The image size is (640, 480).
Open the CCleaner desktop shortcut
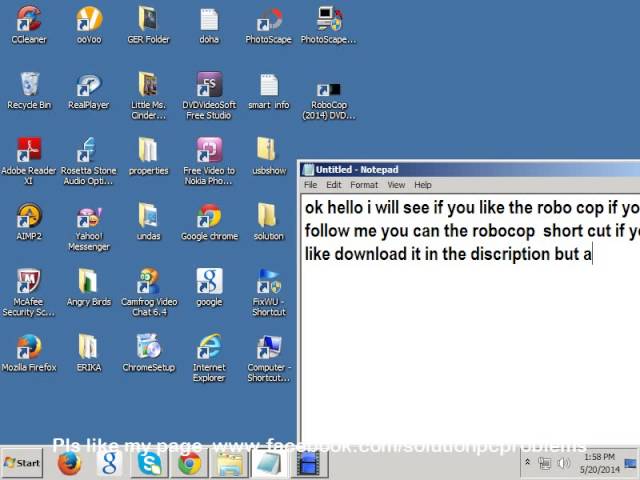pyautogui.click(x=29, y=24)
